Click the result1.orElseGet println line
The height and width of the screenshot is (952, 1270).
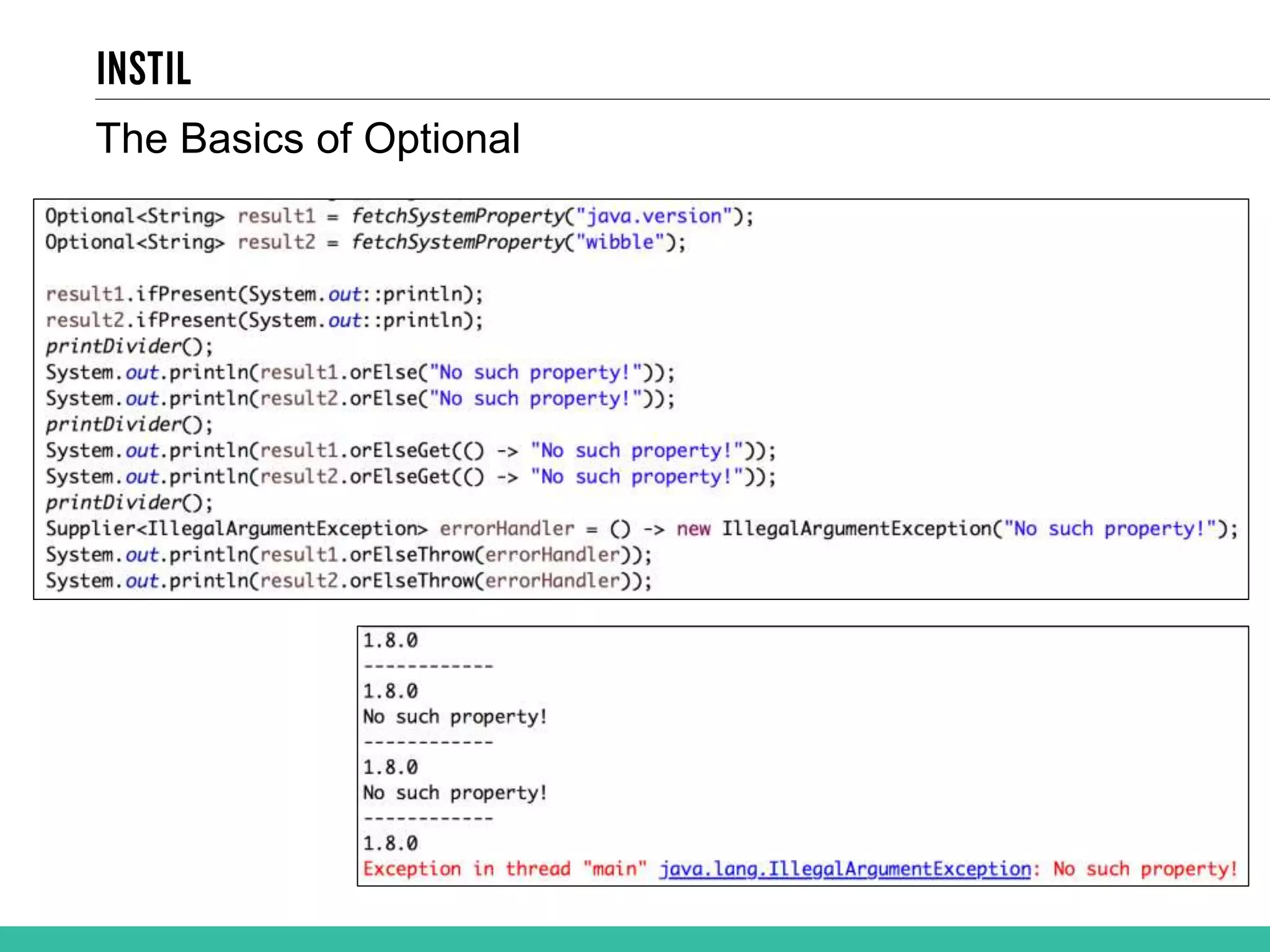click(x=411, y=451)
